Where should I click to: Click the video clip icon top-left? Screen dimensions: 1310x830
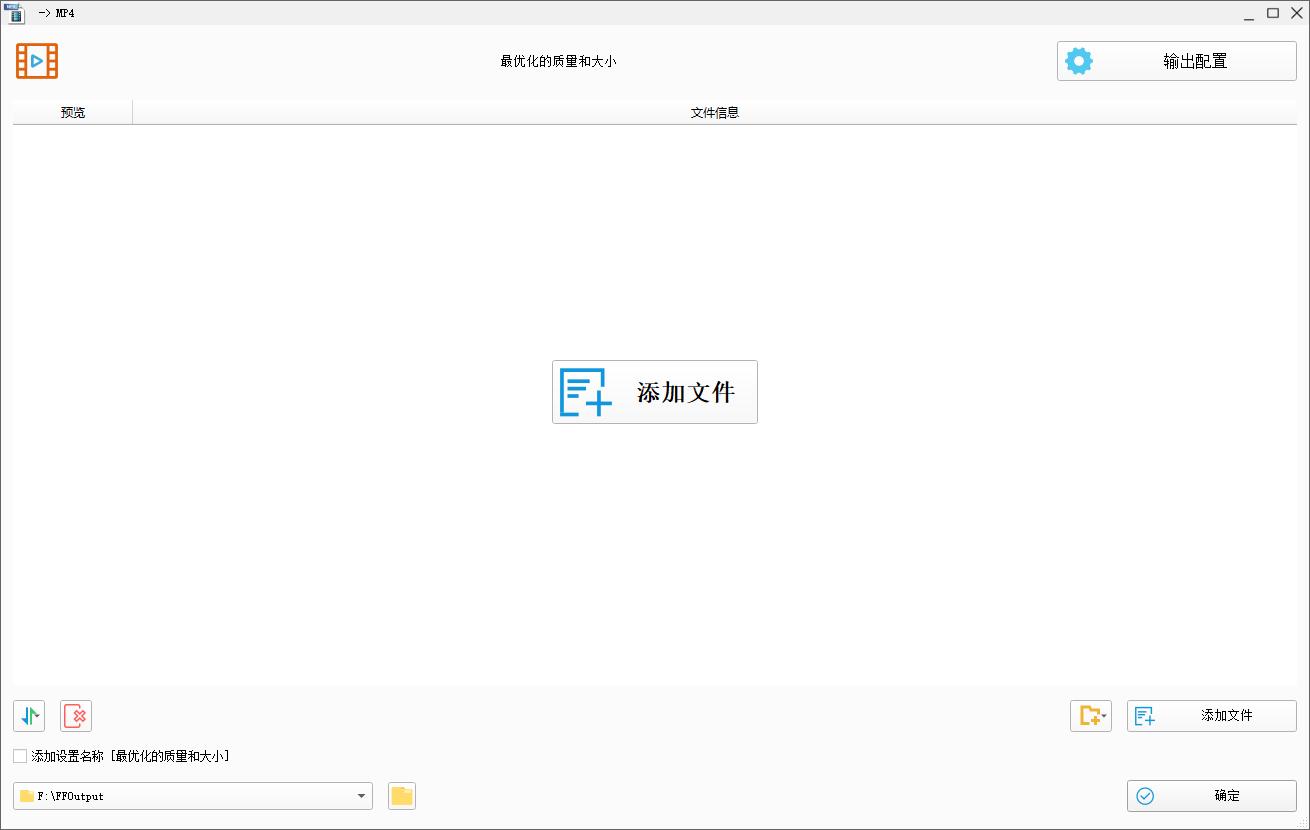point(36,60)
